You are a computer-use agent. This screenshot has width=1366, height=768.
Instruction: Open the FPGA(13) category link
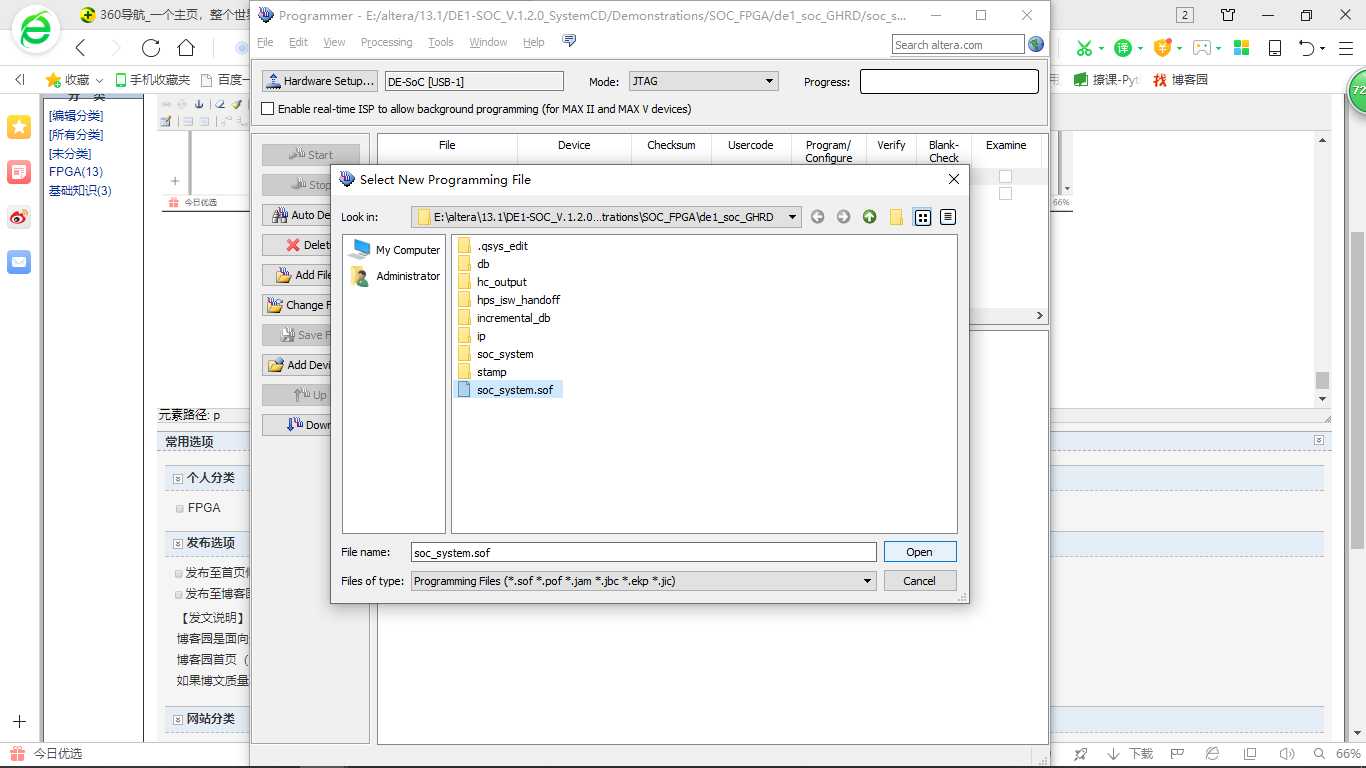coord(76,172)
